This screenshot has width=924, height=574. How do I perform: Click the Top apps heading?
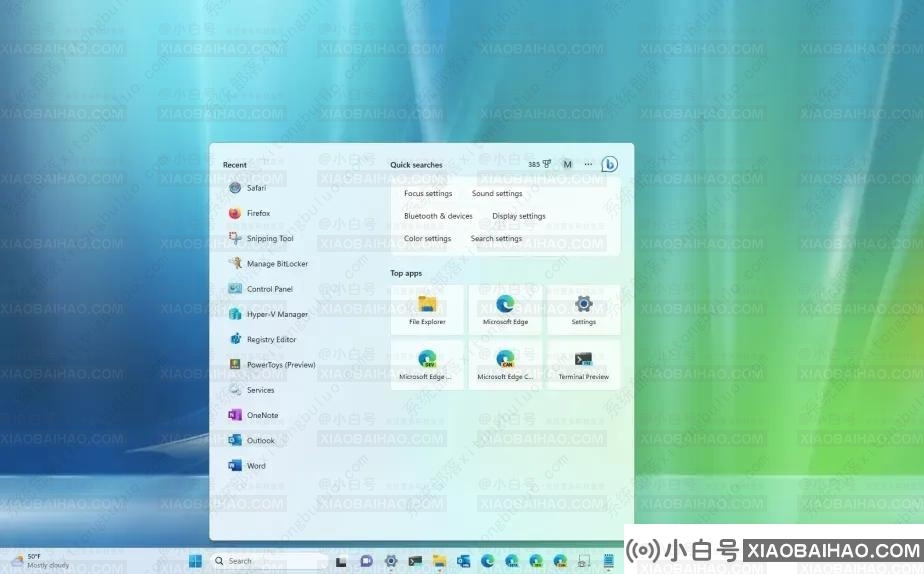[x=406, y=273]
